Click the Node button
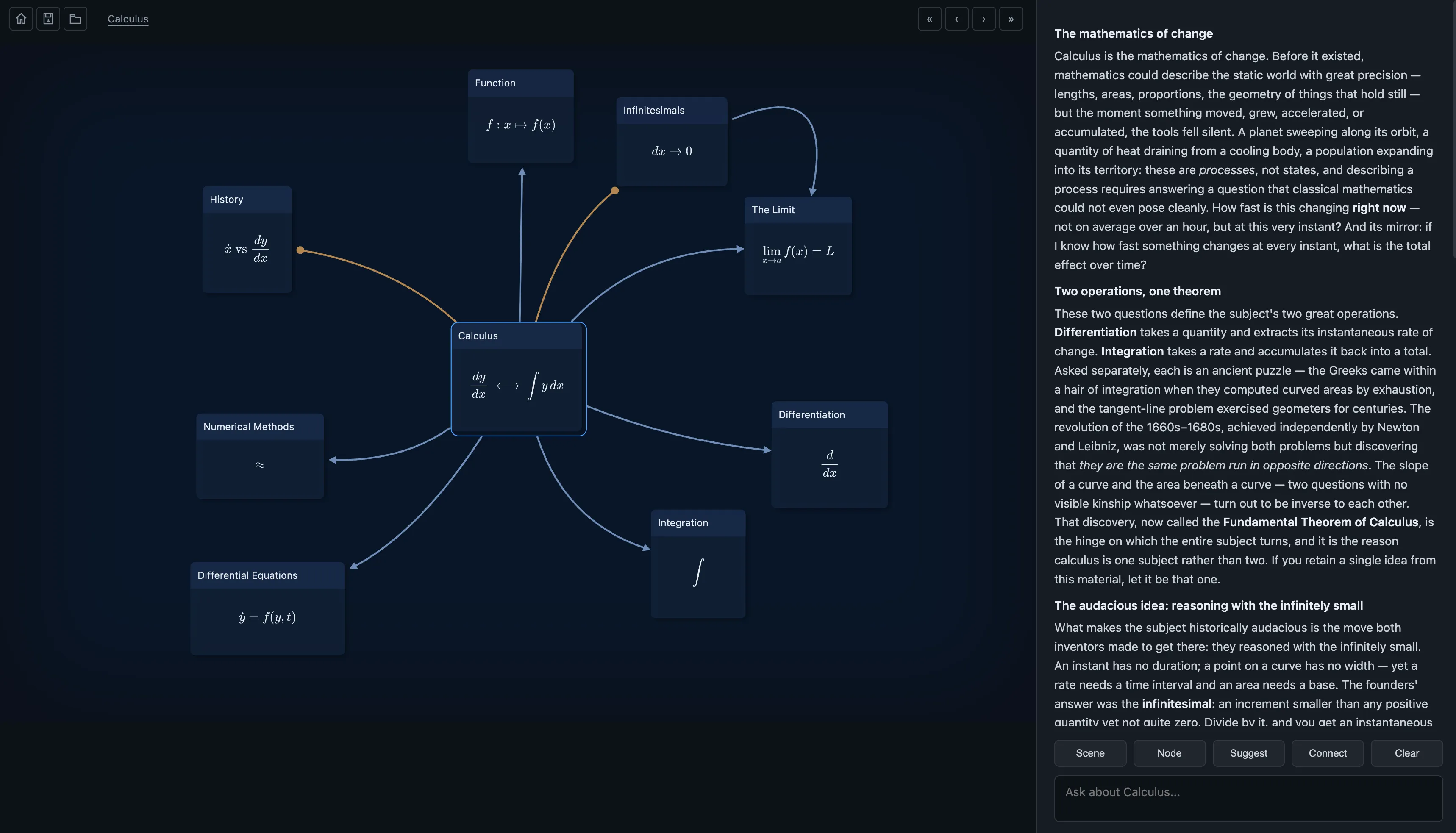 tap(1170, 753)
